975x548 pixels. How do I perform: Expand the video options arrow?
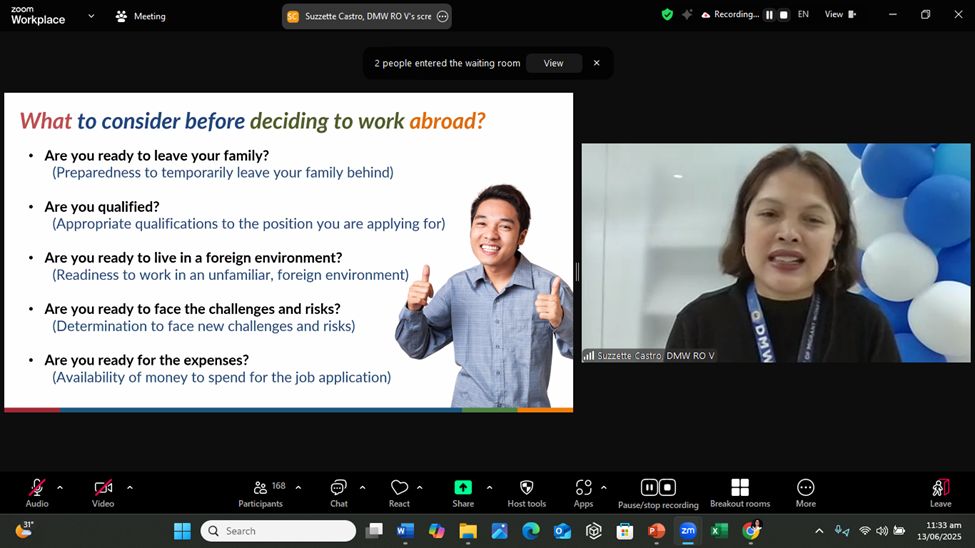[129, 488]
